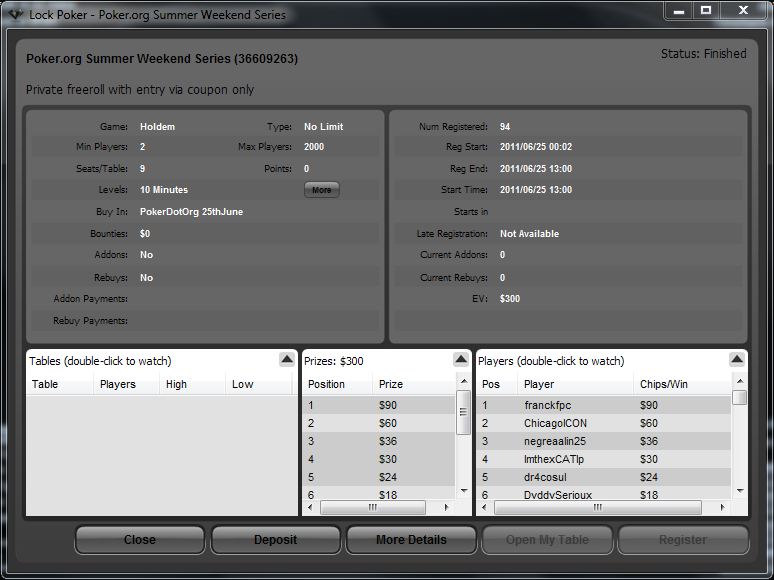Select the $90 first place prize row

379,405
